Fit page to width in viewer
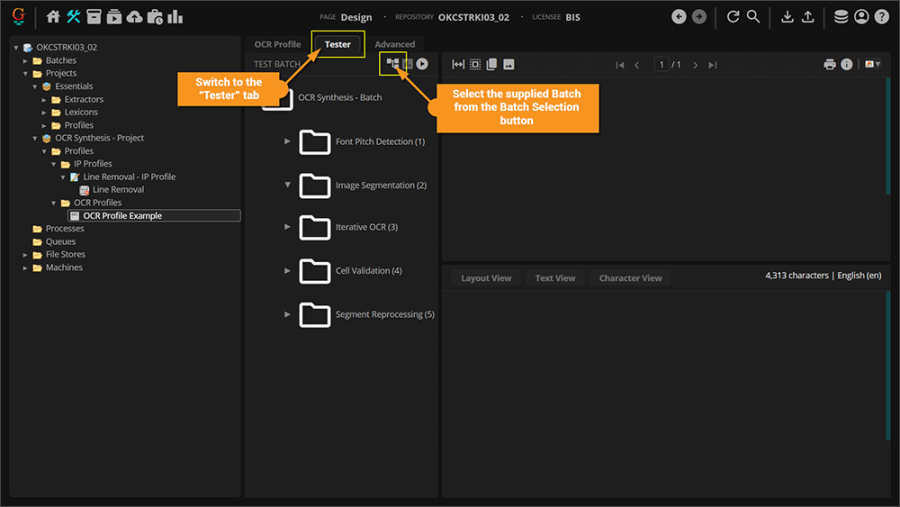The image size is (900, 507). click(458, 64)
